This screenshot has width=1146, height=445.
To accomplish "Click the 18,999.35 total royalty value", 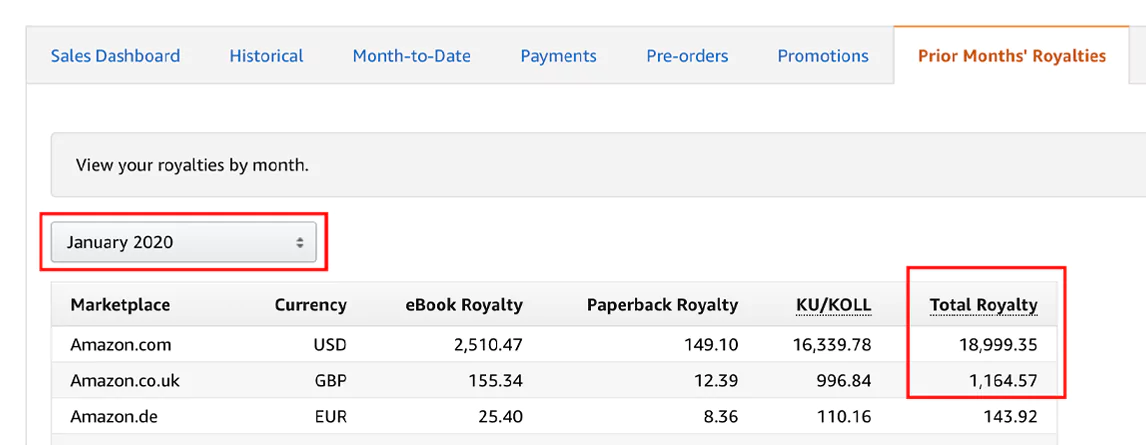I will tap(998, 344).
